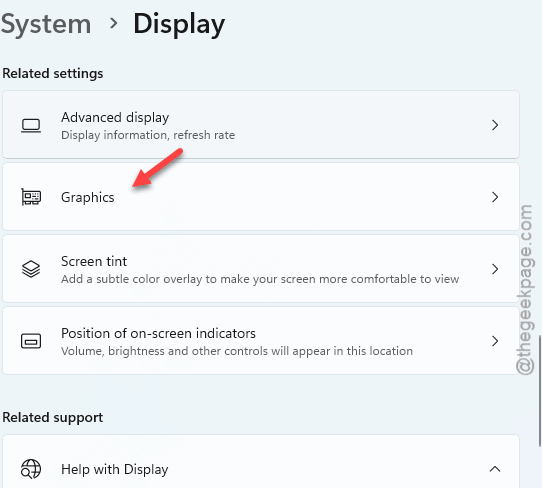Click the Graphics card icon
542x488 pixels.
pyautogui.click(x=31, y=197)
